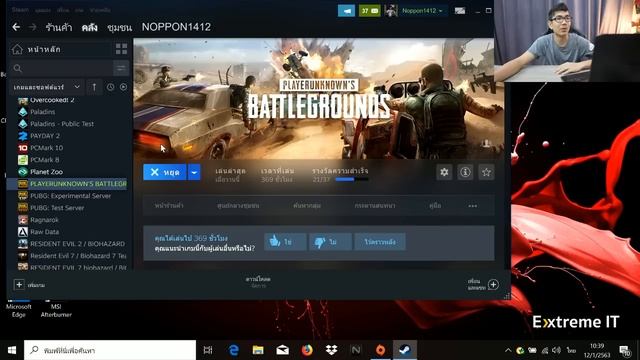The height and width of the screenshot is (360, 640).
Task: Choose the maybe later review button
Action: point(380,242)
